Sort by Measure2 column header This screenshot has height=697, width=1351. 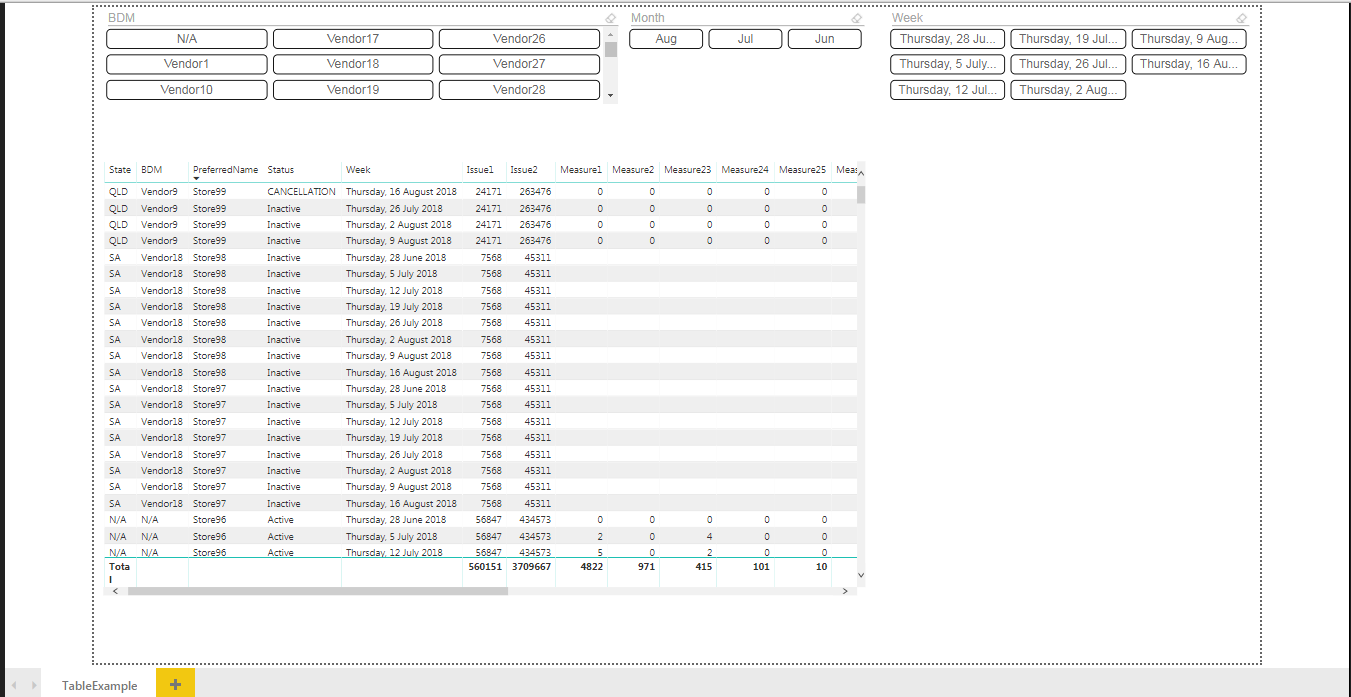click(633, 170)
